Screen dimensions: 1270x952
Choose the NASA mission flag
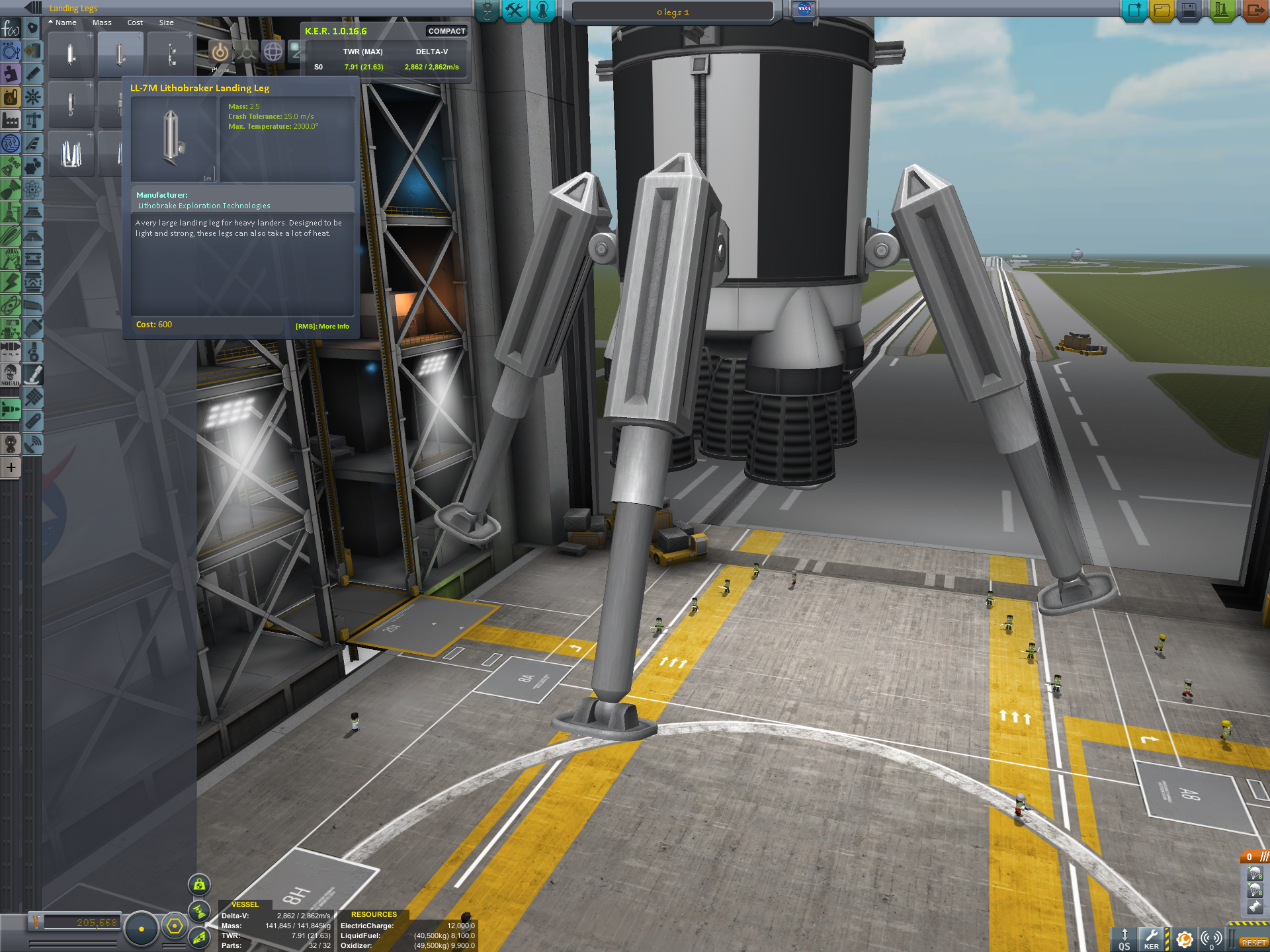(804, 9)
